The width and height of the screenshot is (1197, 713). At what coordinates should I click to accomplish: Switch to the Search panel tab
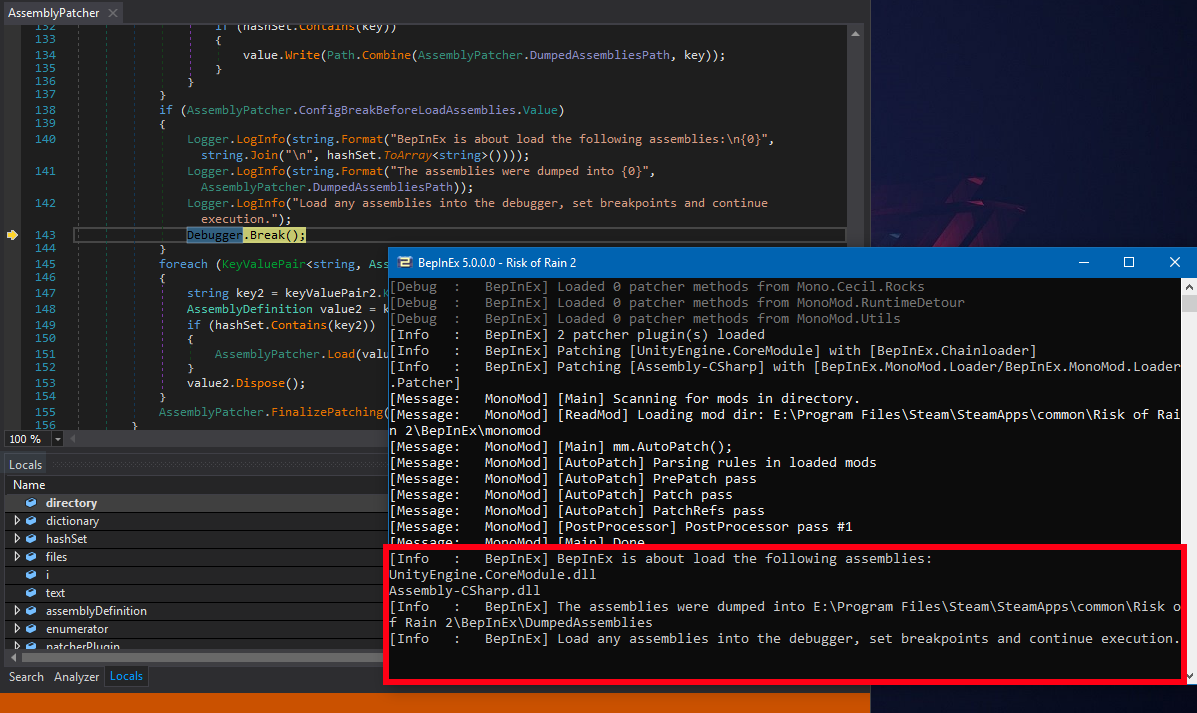[x=26, y=677]
